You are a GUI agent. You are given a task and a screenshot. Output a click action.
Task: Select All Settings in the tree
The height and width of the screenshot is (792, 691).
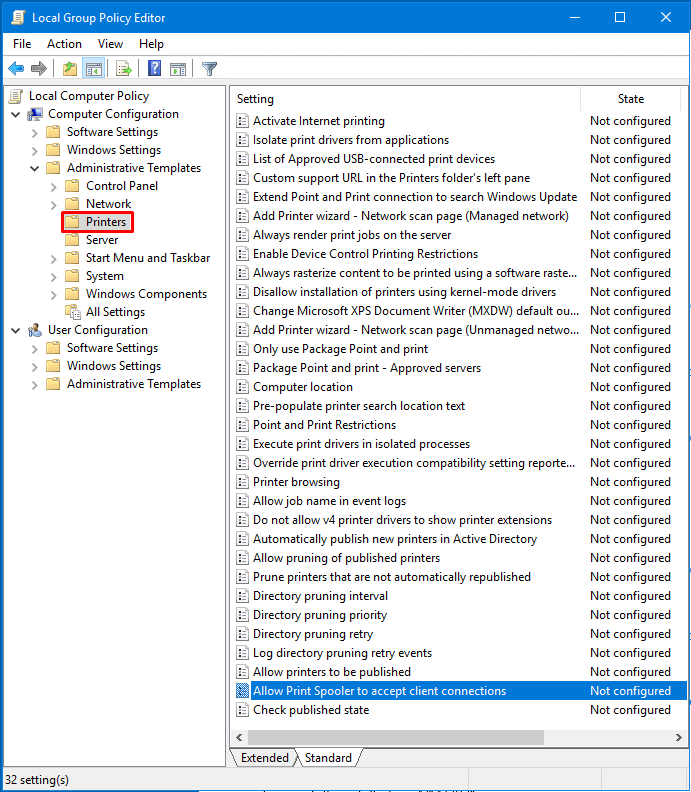point(115,312)
